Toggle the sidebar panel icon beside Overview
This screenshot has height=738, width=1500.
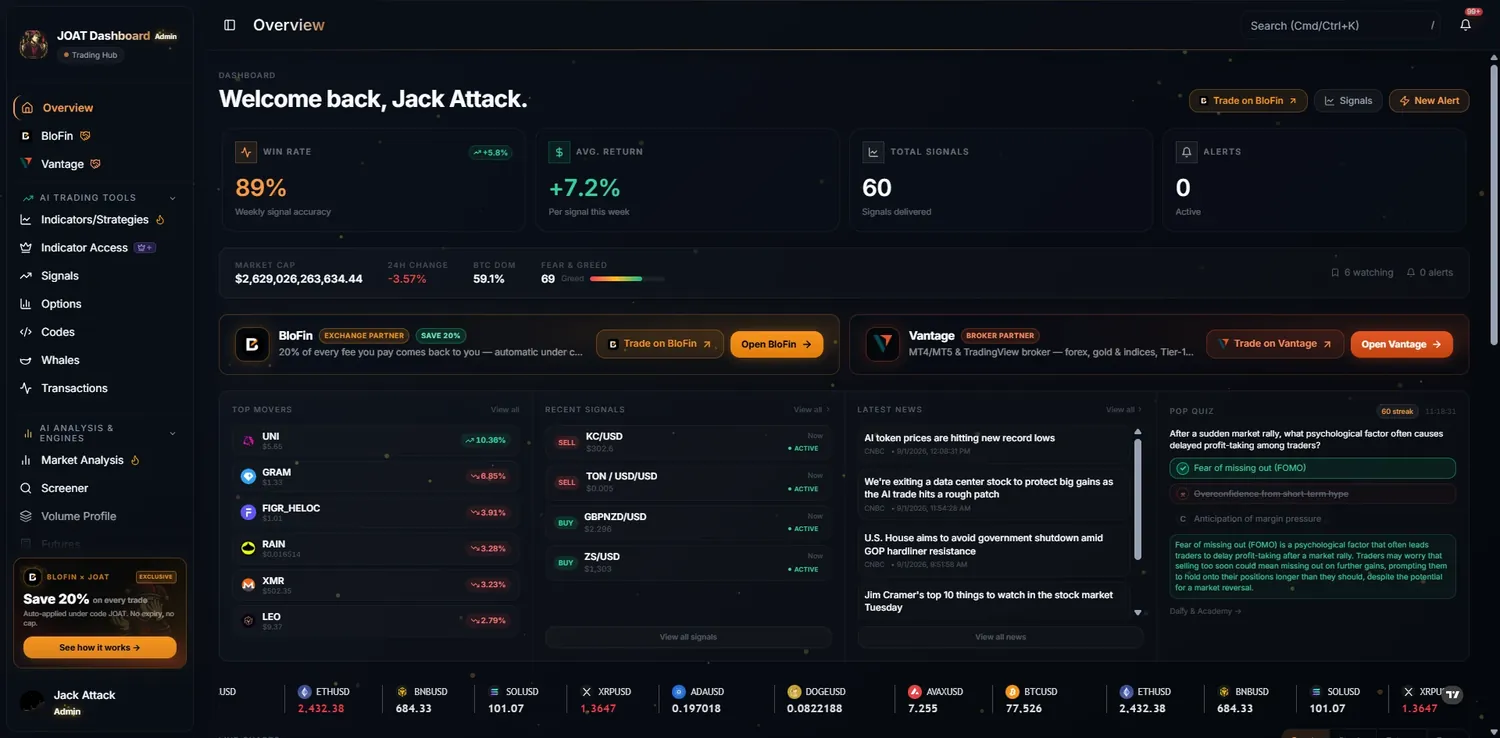pyautogui.click(x=230, y=25)
